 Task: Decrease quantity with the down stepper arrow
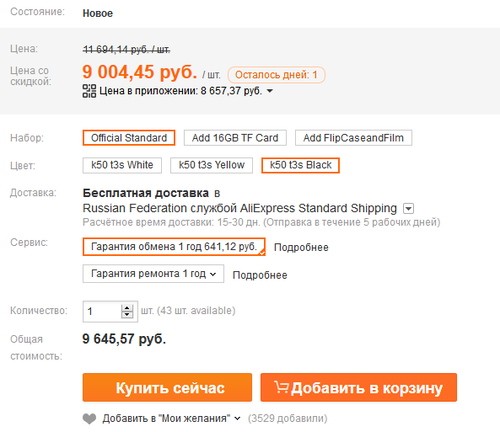coord(127,315)
